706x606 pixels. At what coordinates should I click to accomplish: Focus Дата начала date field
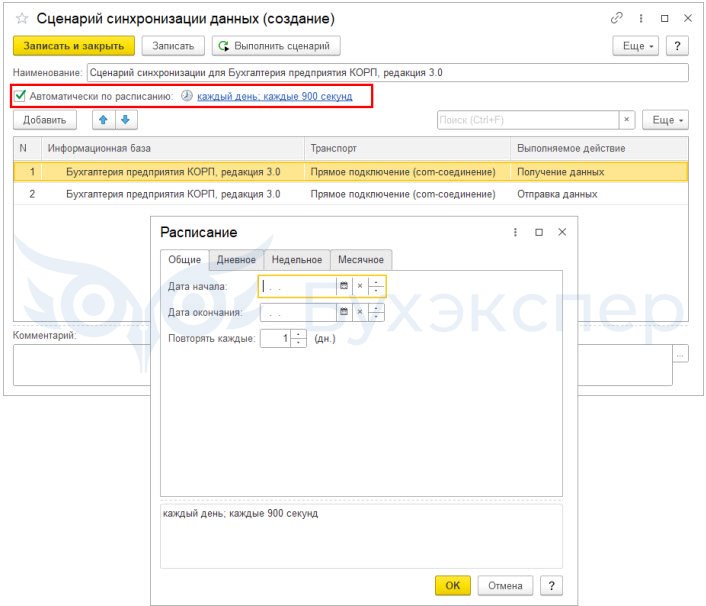click(298, 286)
